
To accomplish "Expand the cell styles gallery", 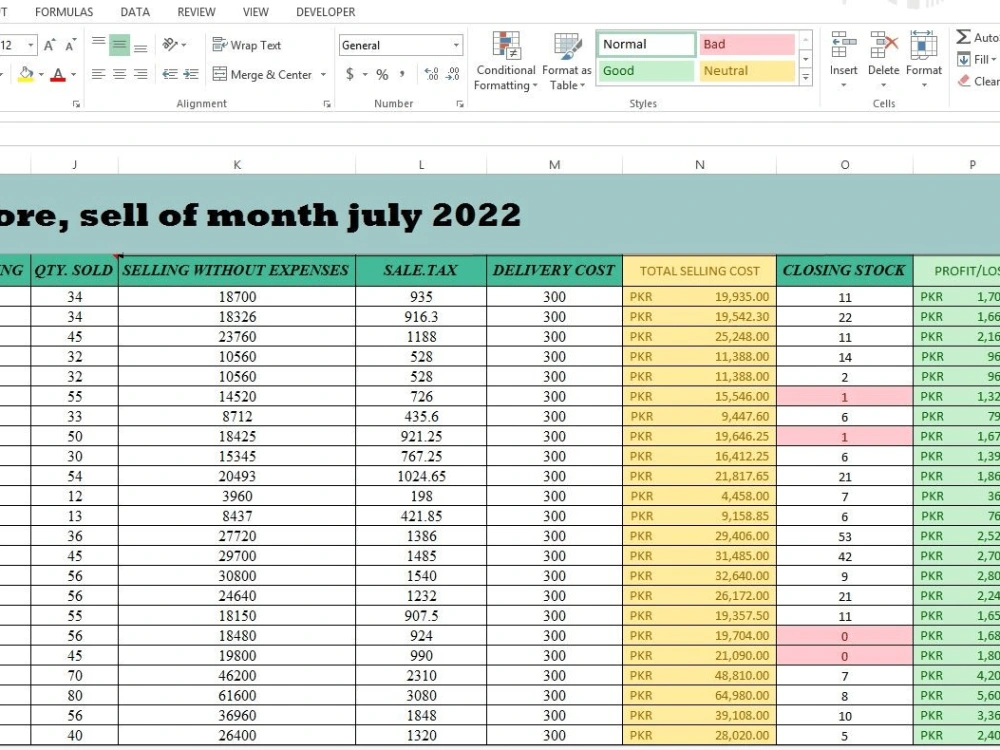I will (805, 77).
